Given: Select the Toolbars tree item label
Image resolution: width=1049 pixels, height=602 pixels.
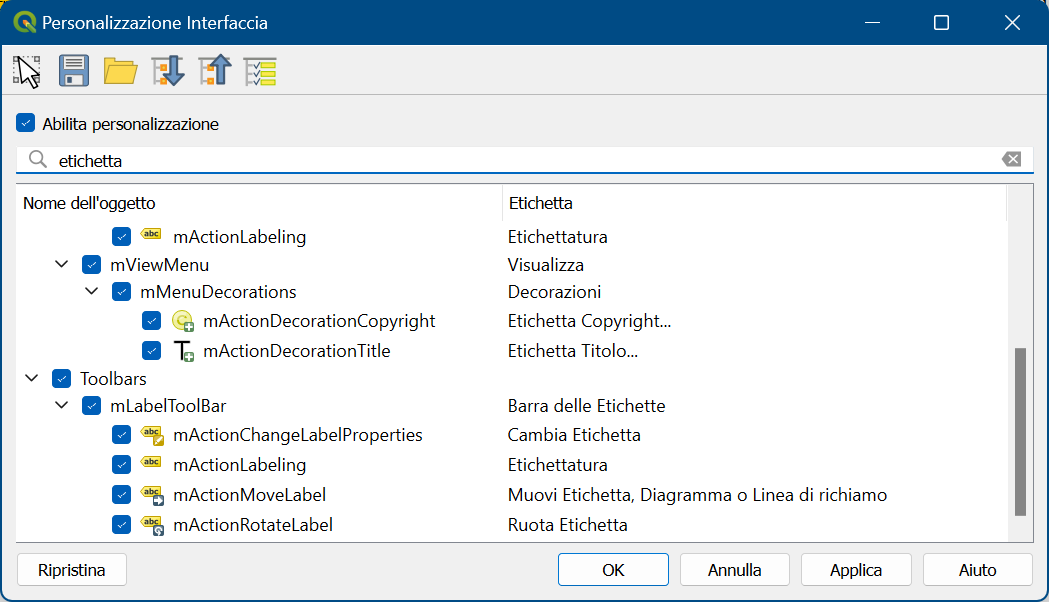Looking at the screenshot, I should tap(113, 379).
